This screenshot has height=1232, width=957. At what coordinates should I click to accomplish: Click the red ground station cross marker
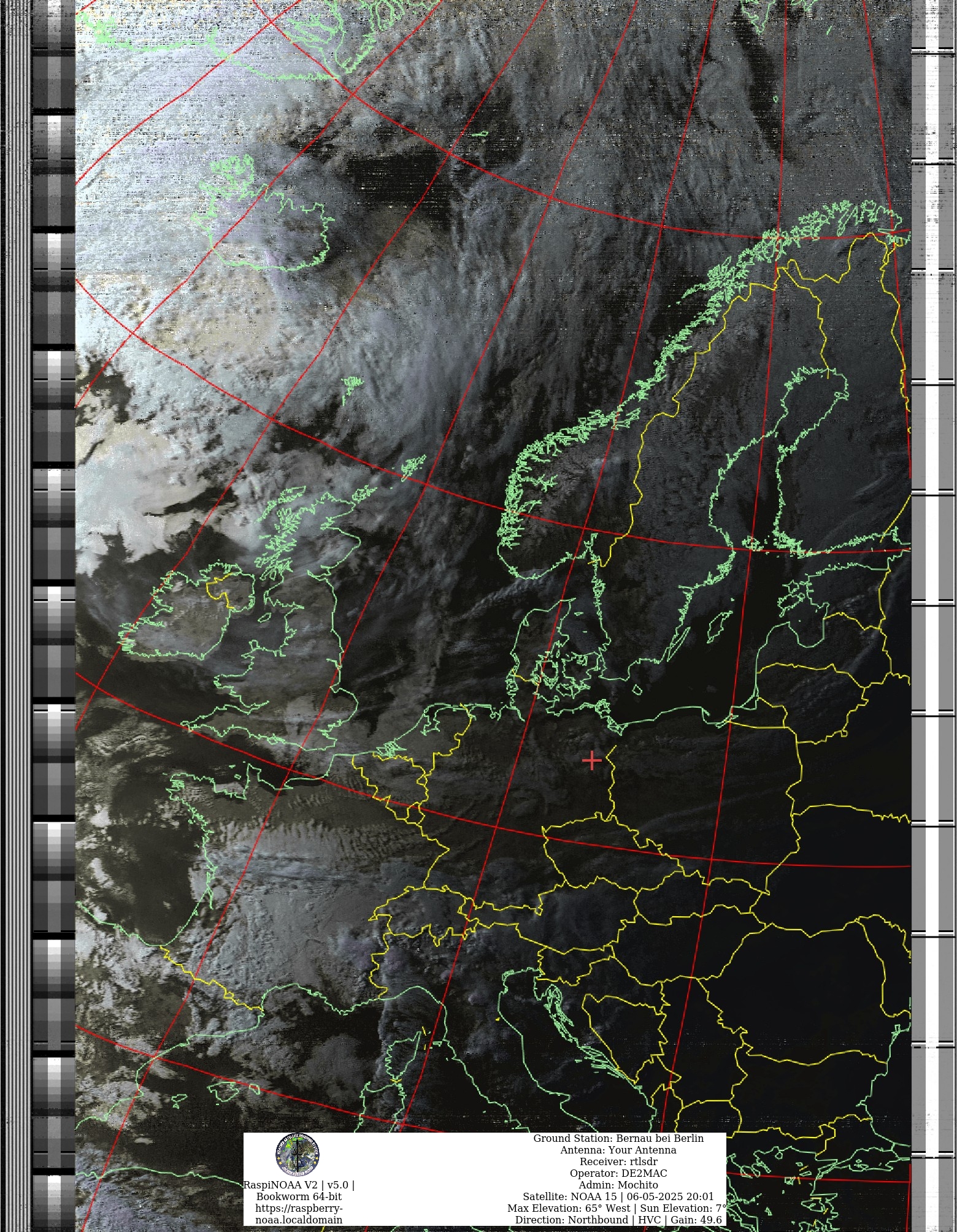point(591,760)
